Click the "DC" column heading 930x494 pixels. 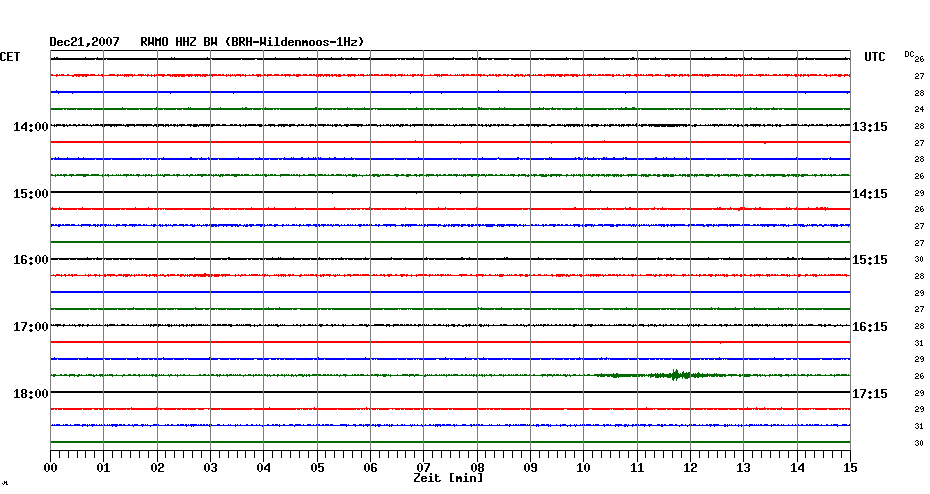(909, 54)
